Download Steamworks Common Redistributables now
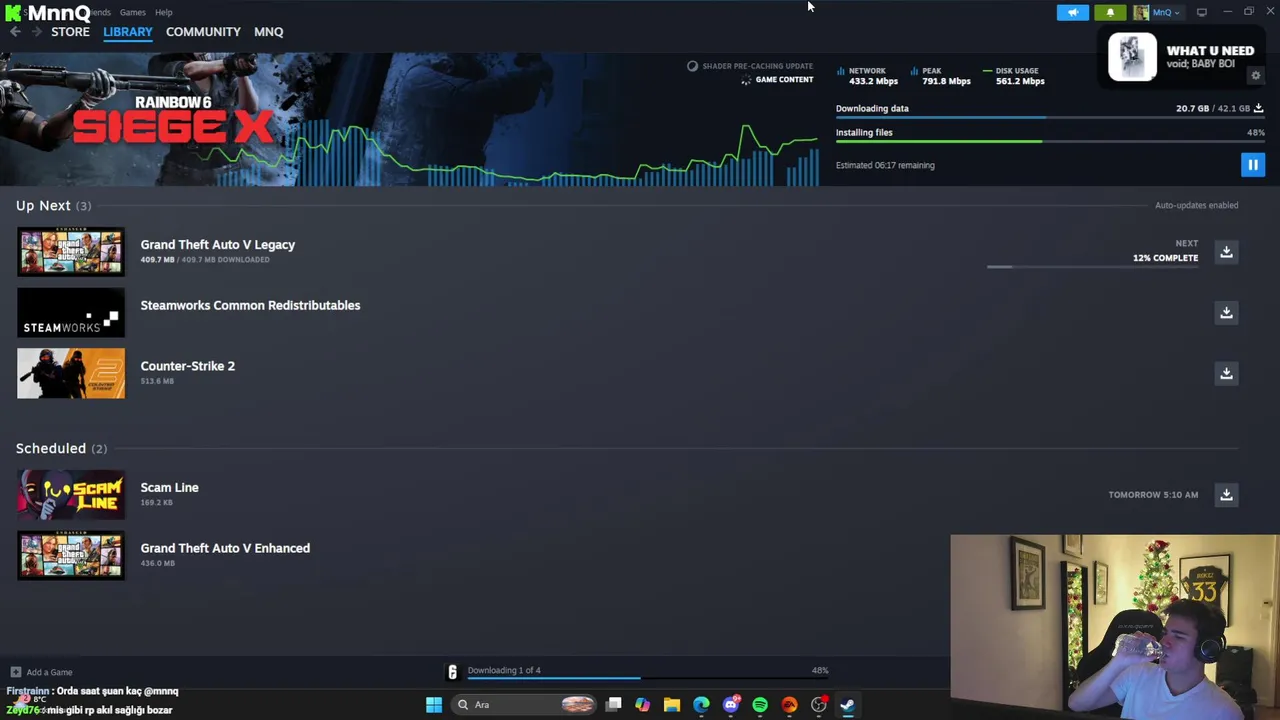The image size is (1280, 720). [x=1226, y=312]
